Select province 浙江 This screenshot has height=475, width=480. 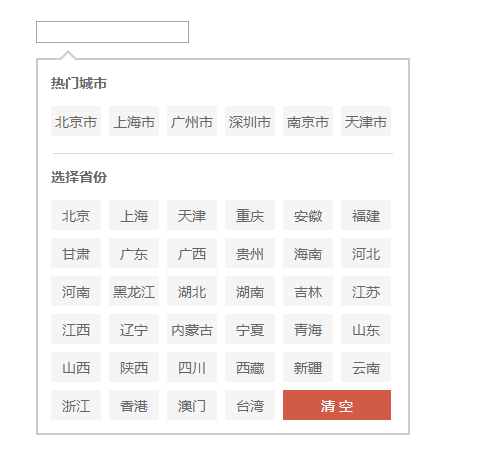76,405
